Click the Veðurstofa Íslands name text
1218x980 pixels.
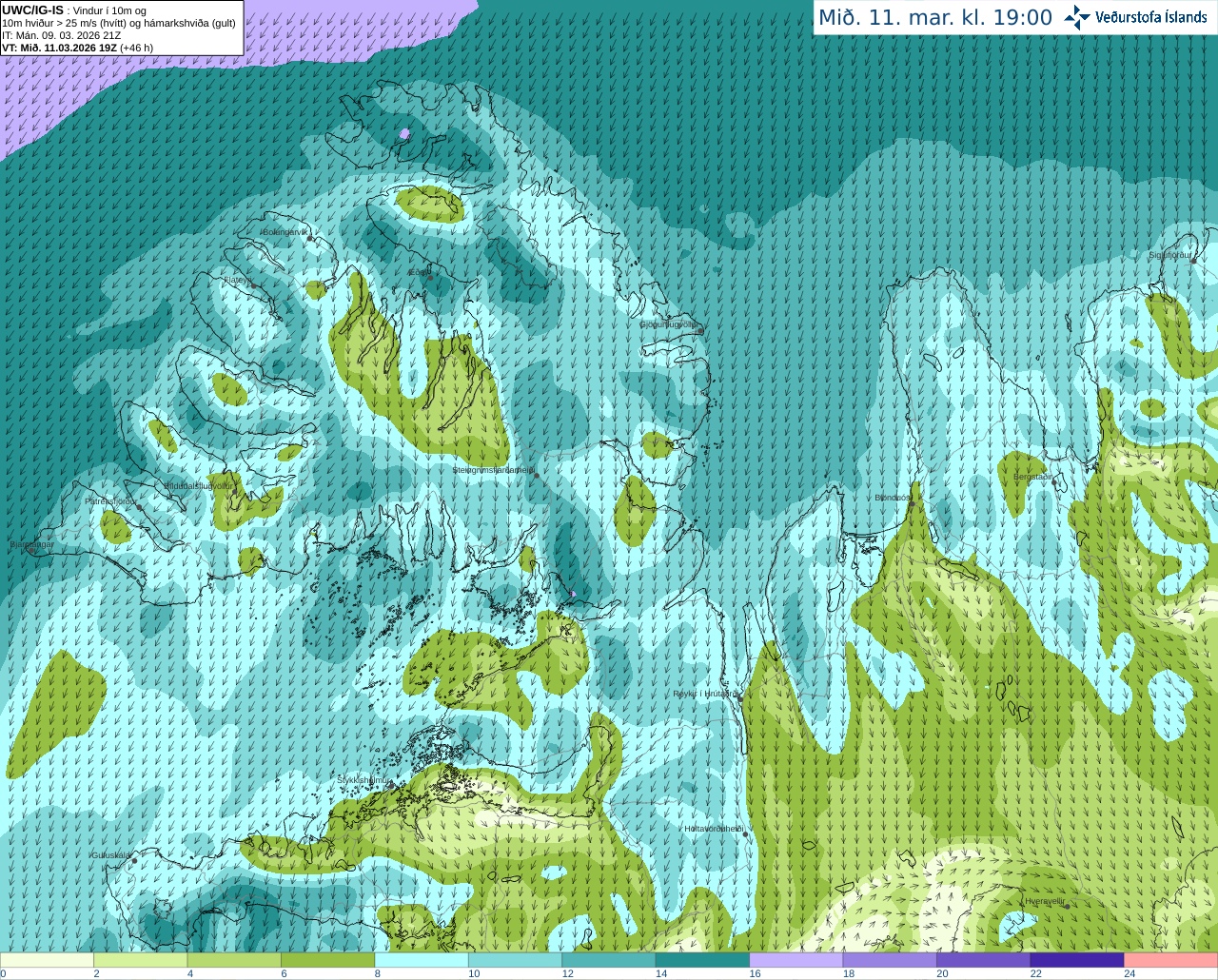[x=1151, y=17]
